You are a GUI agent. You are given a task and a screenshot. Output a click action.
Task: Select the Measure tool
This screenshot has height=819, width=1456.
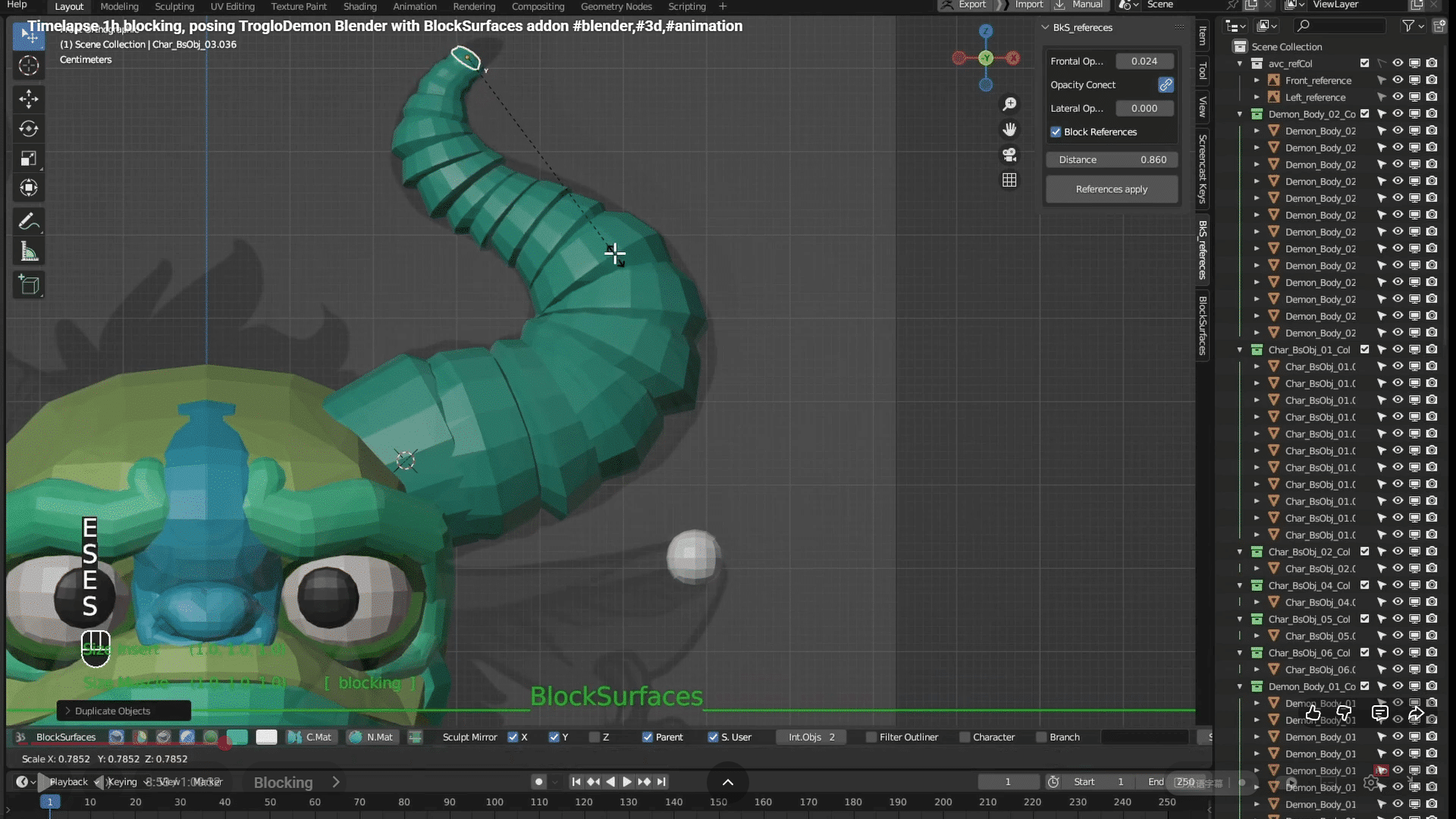[29, 253]
